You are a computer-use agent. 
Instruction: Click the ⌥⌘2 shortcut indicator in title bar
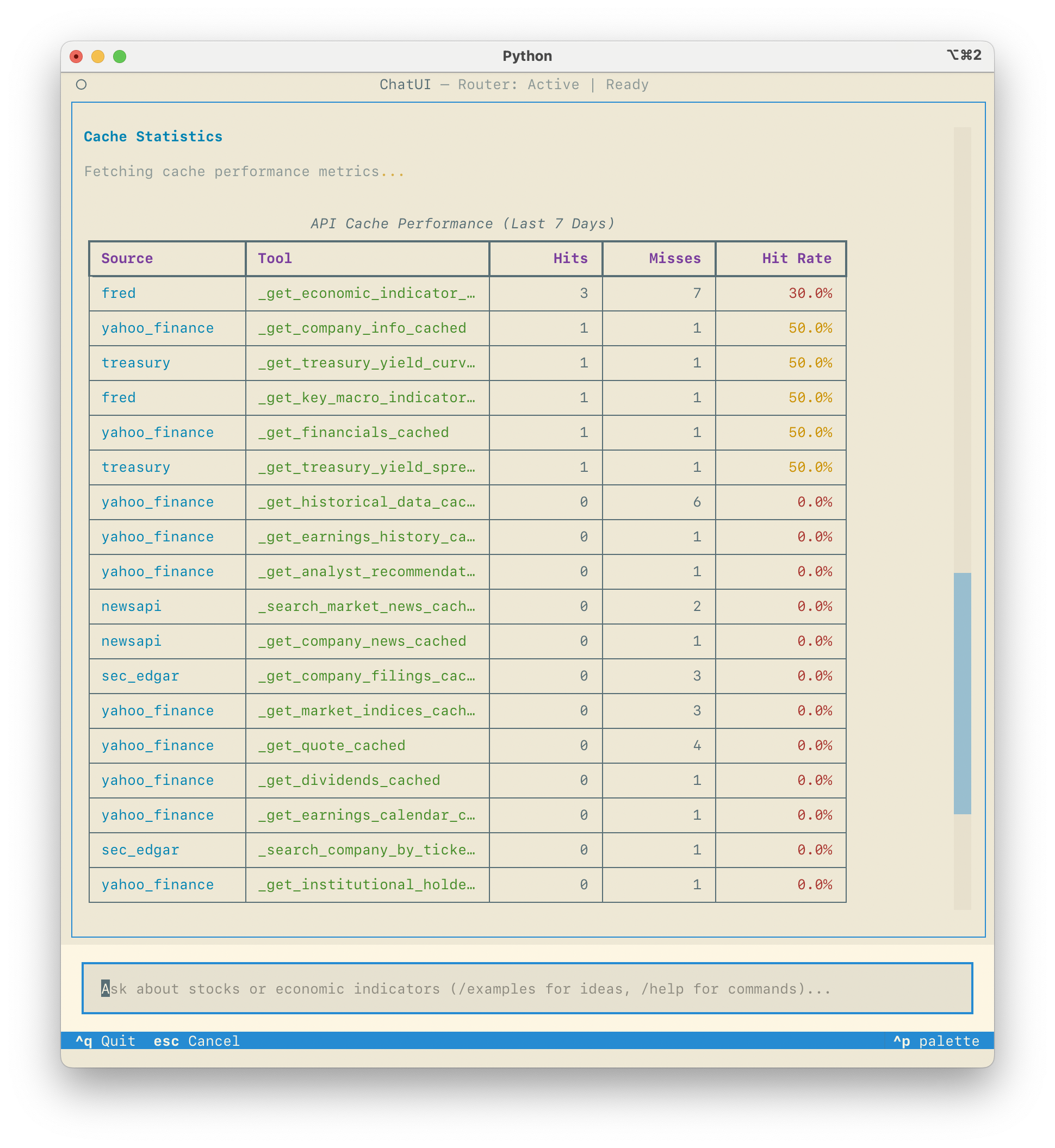(965, 55)
